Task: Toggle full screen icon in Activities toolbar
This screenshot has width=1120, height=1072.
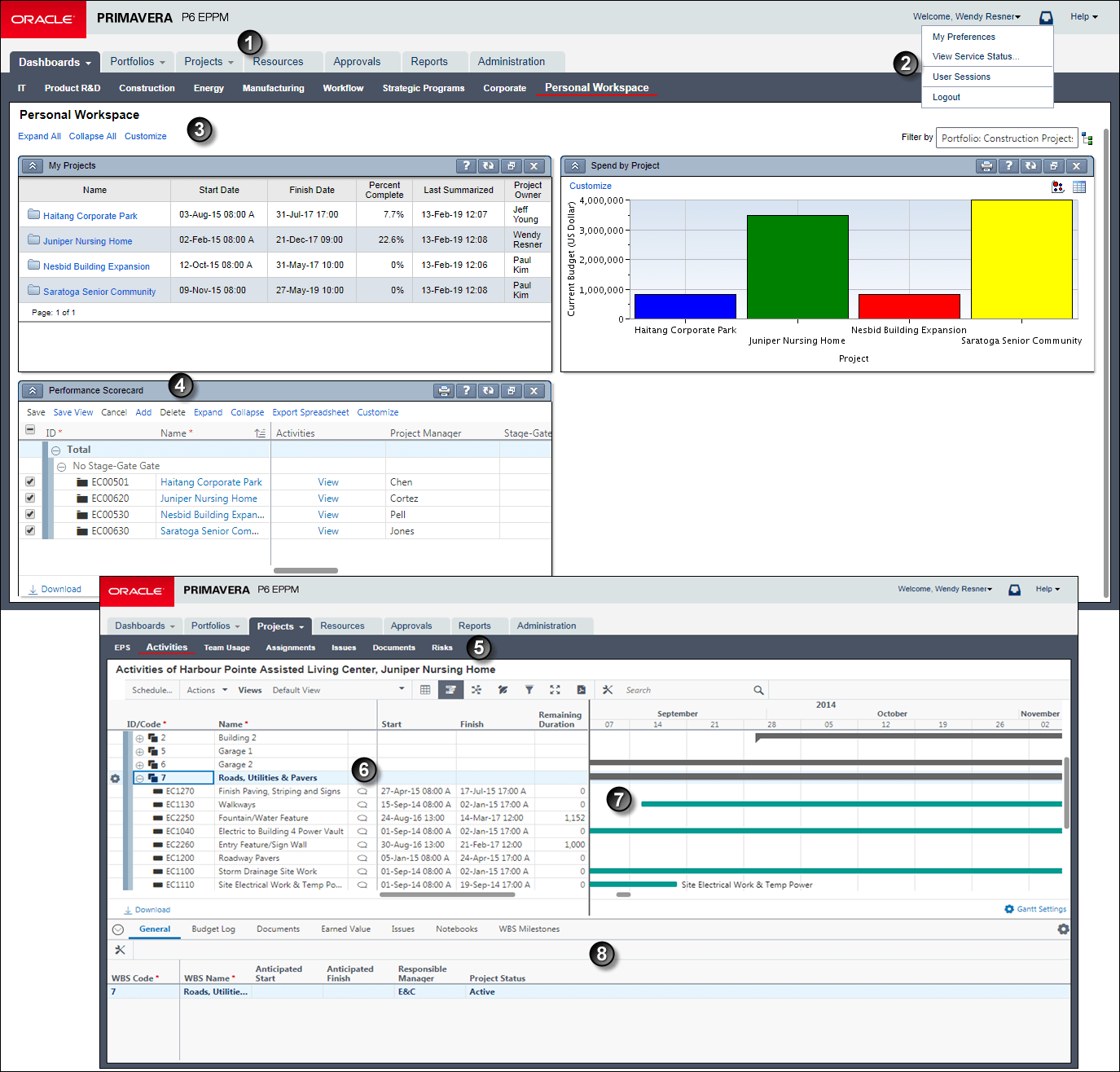Action: pyautogui.click(x=555, y=690)
